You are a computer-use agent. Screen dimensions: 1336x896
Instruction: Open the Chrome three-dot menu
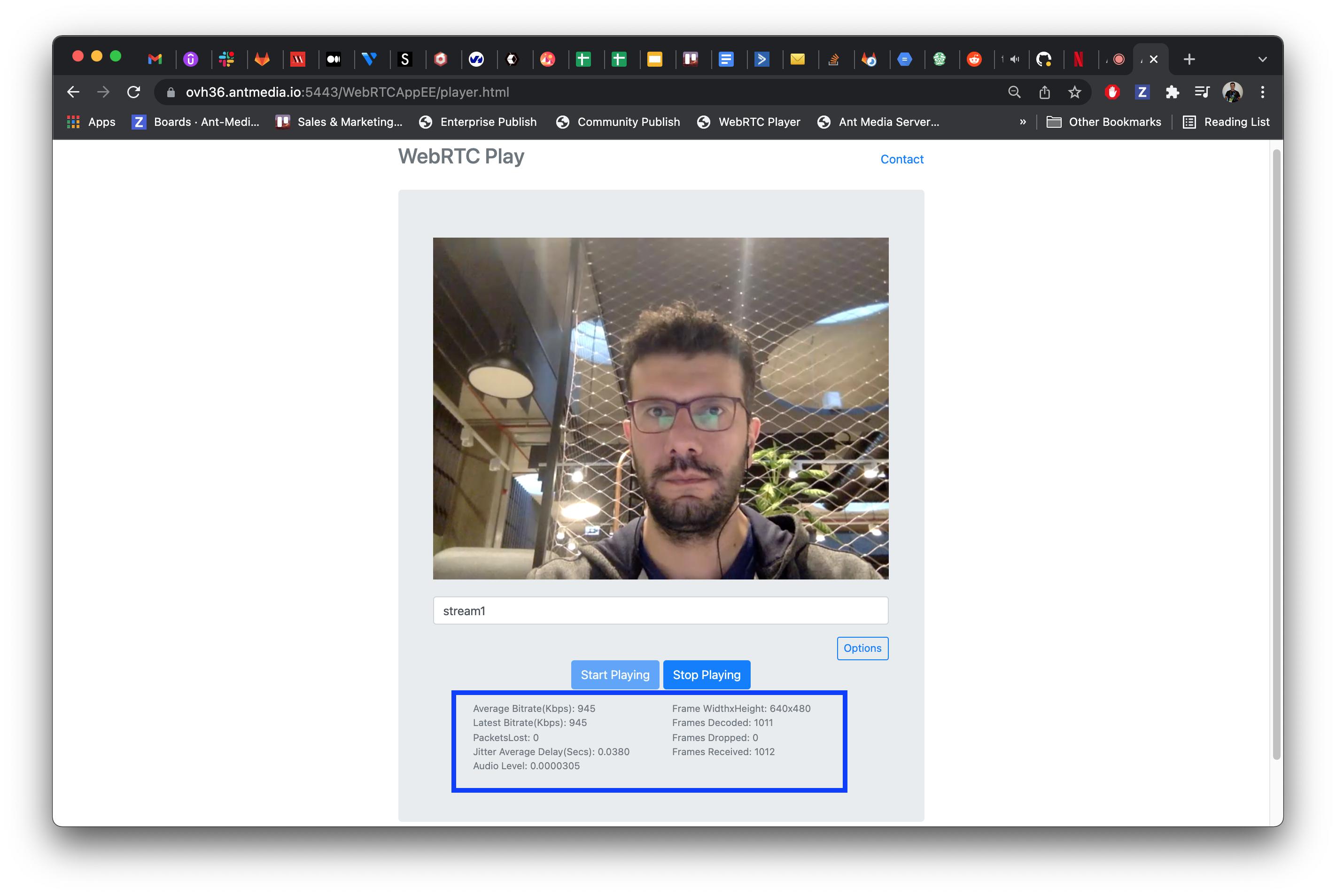[1262, 92]
